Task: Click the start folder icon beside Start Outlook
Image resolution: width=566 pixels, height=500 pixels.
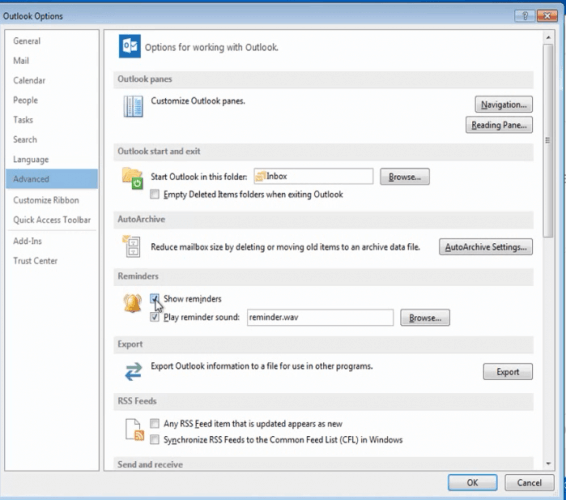Action: pos(132,178)
